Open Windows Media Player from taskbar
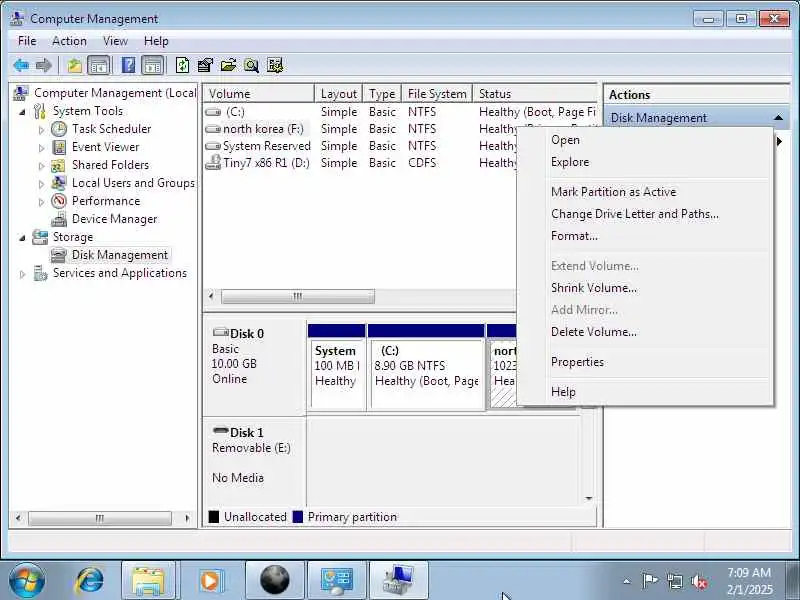Screen dimensions: 800x600 click(210, 580)
